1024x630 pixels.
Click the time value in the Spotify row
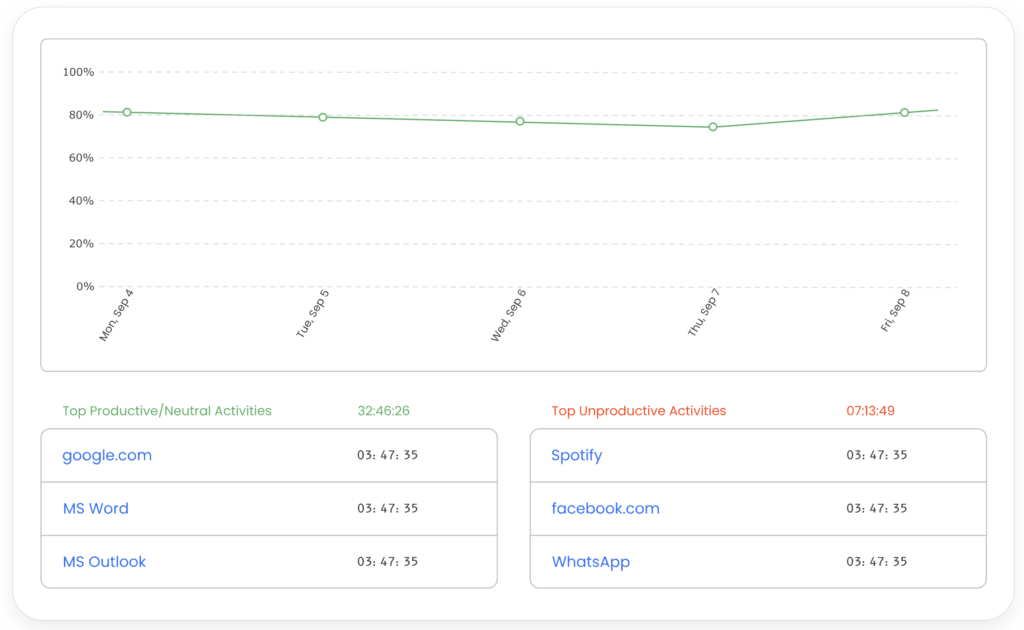[876, 455]
